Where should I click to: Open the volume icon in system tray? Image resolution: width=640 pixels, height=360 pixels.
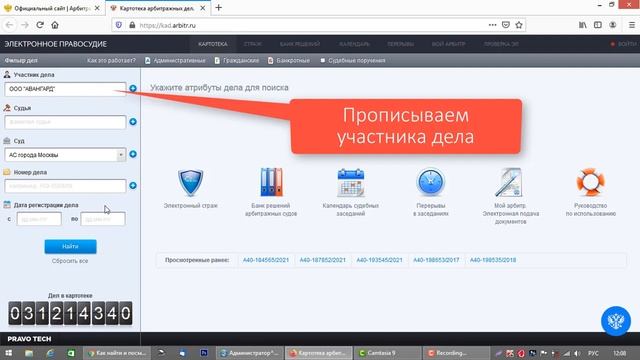[x=577, y=353]
